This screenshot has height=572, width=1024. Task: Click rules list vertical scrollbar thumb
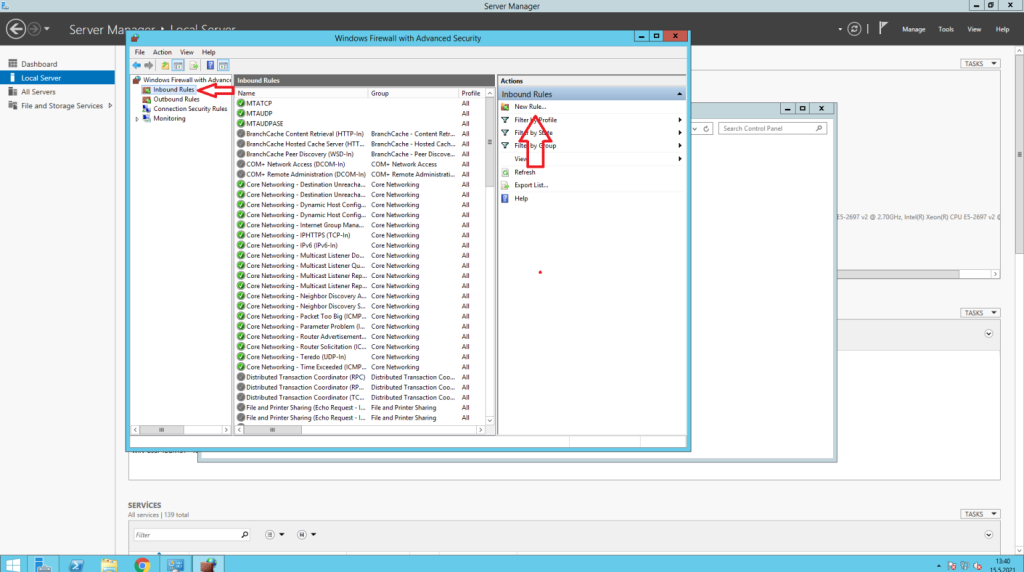[x=490, y=142]
